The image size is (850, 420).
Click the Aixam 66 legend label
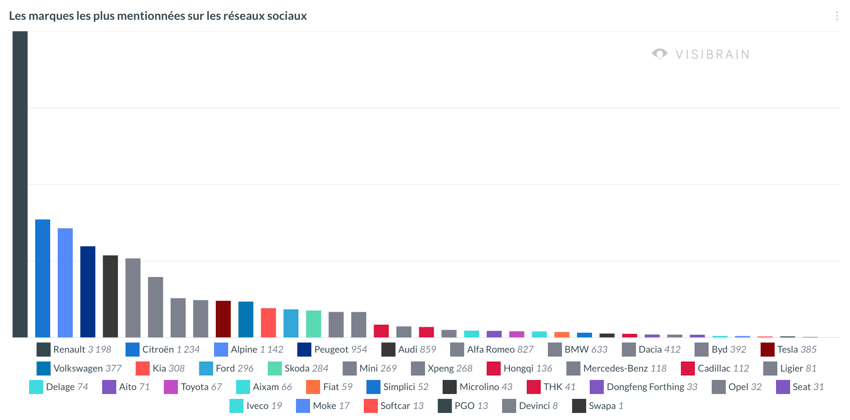pyautogui.click(x=272, y=387)
